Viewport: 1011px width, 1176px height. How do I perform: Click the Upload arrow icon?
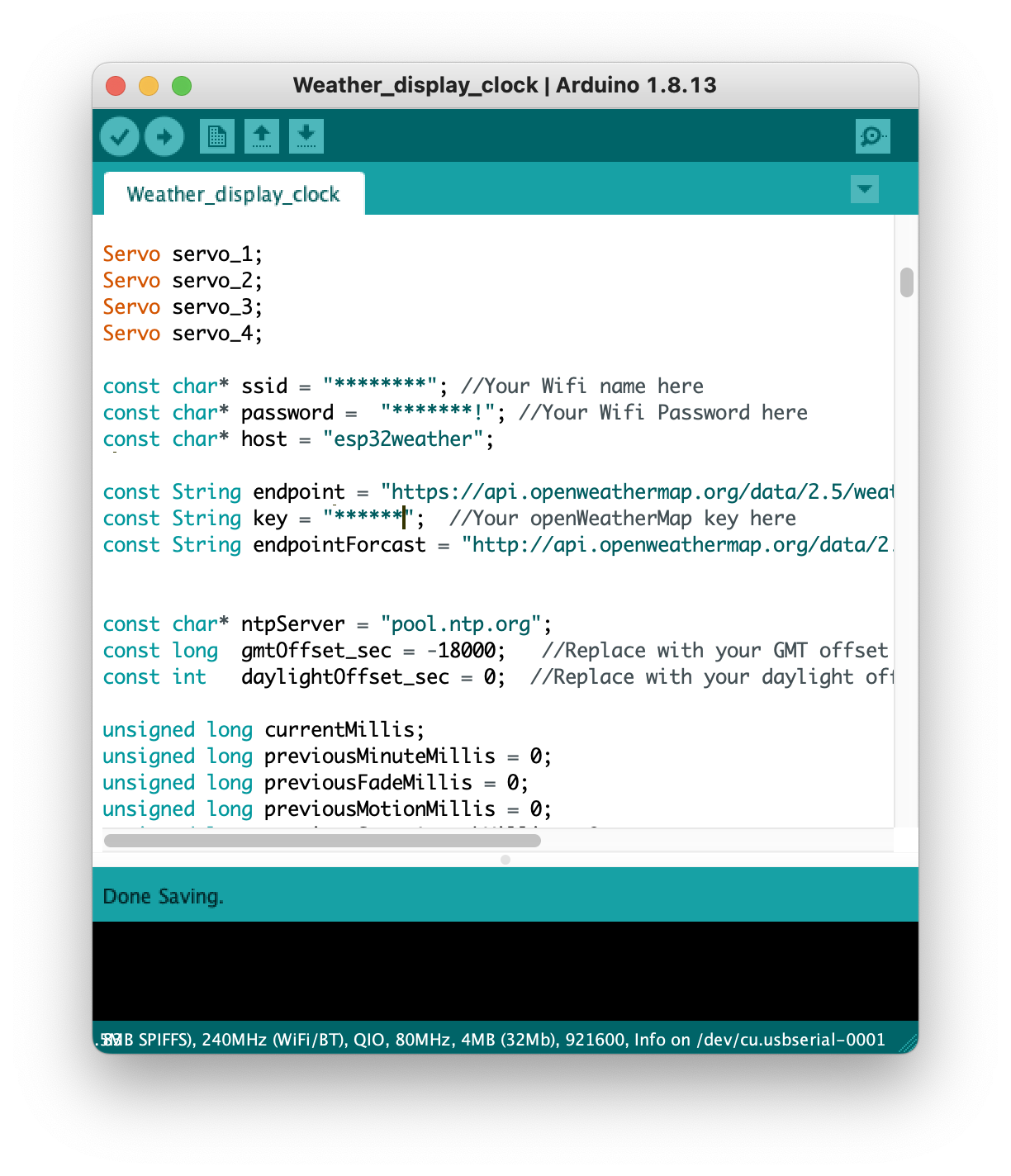point(164,135)
